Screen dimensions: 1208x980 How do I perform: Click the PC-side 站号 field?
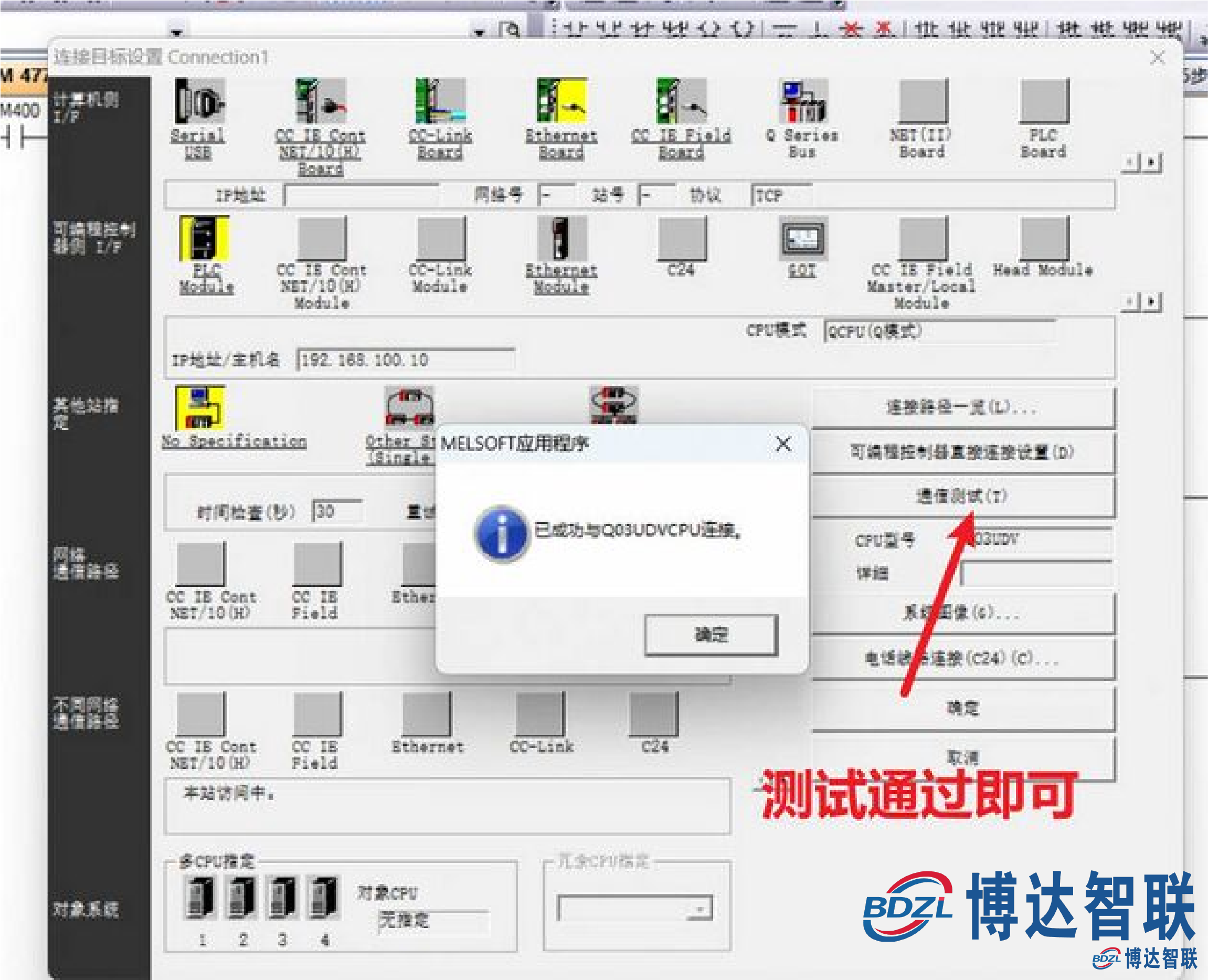pyautogui.click(x=656, y=196)
